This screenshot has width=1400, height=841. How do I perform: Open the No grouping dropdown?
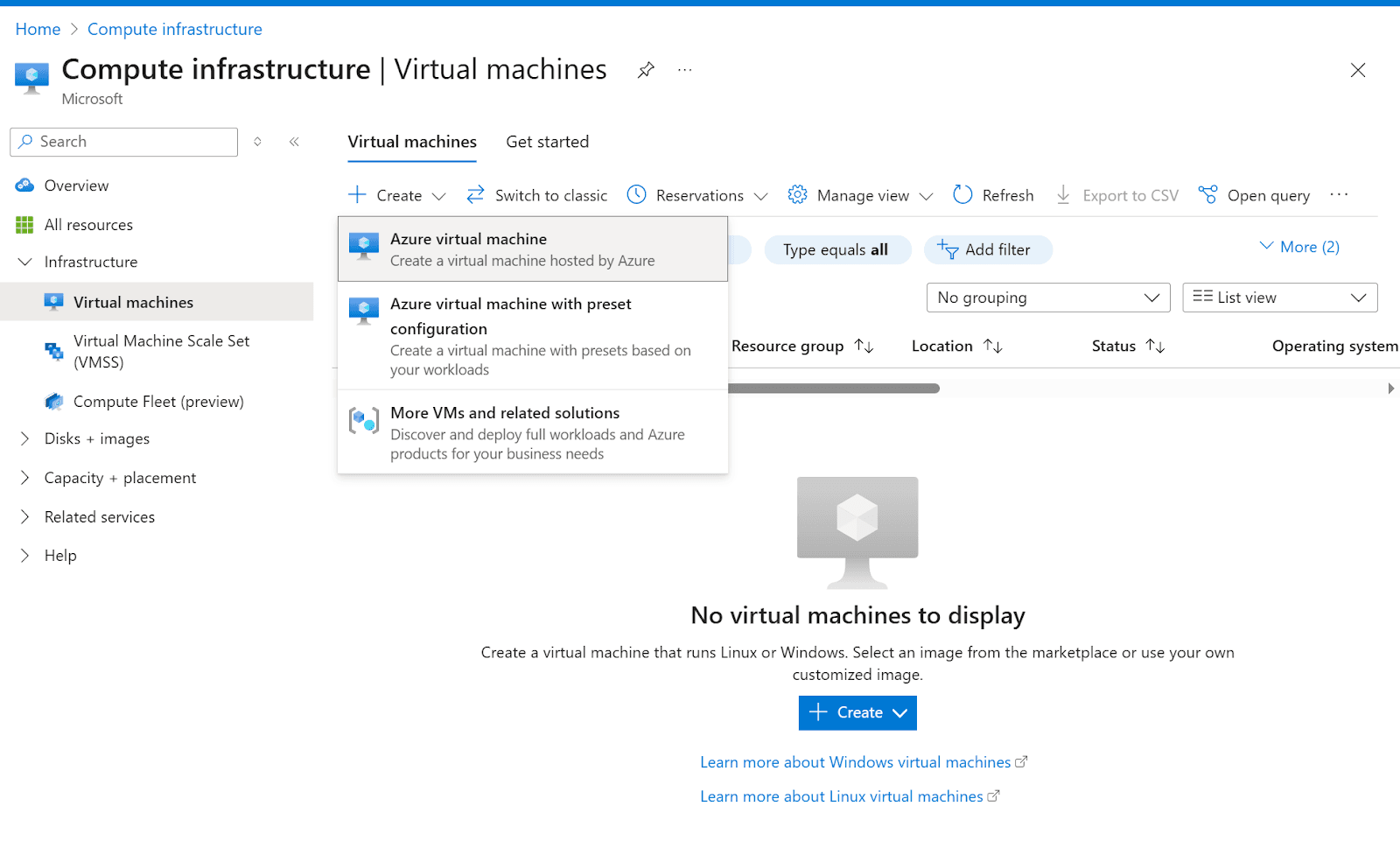click(1046, 297)
